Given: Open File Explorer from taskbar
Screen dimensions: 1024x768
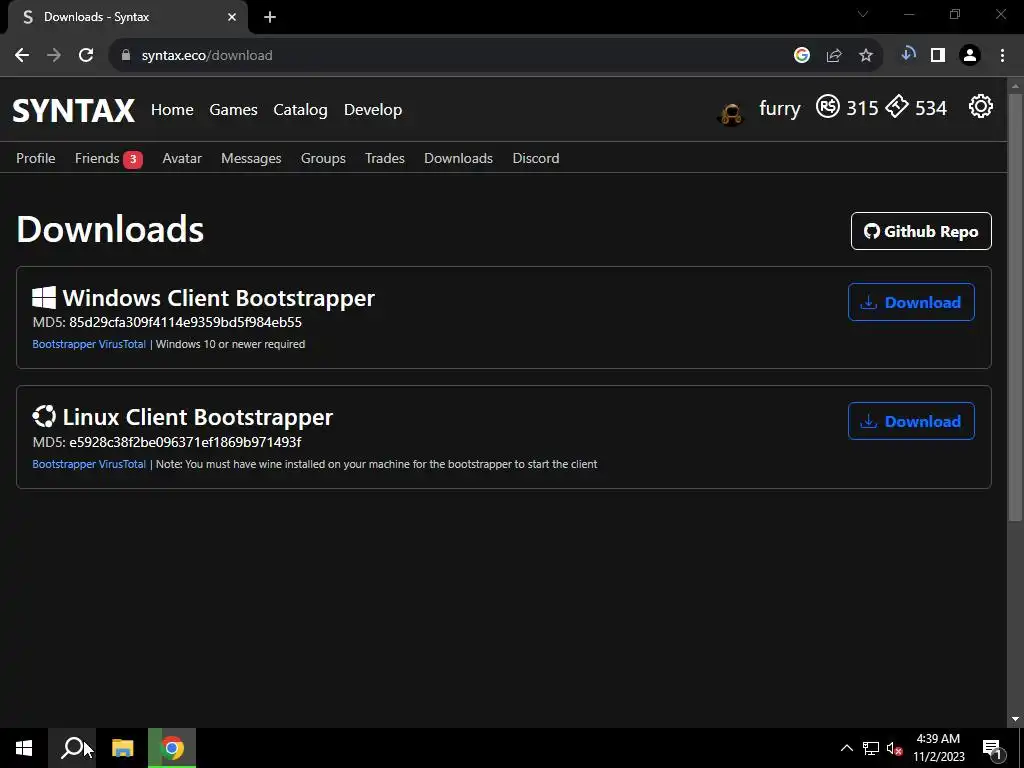Looking at the screenshot, I should point(122,748).
